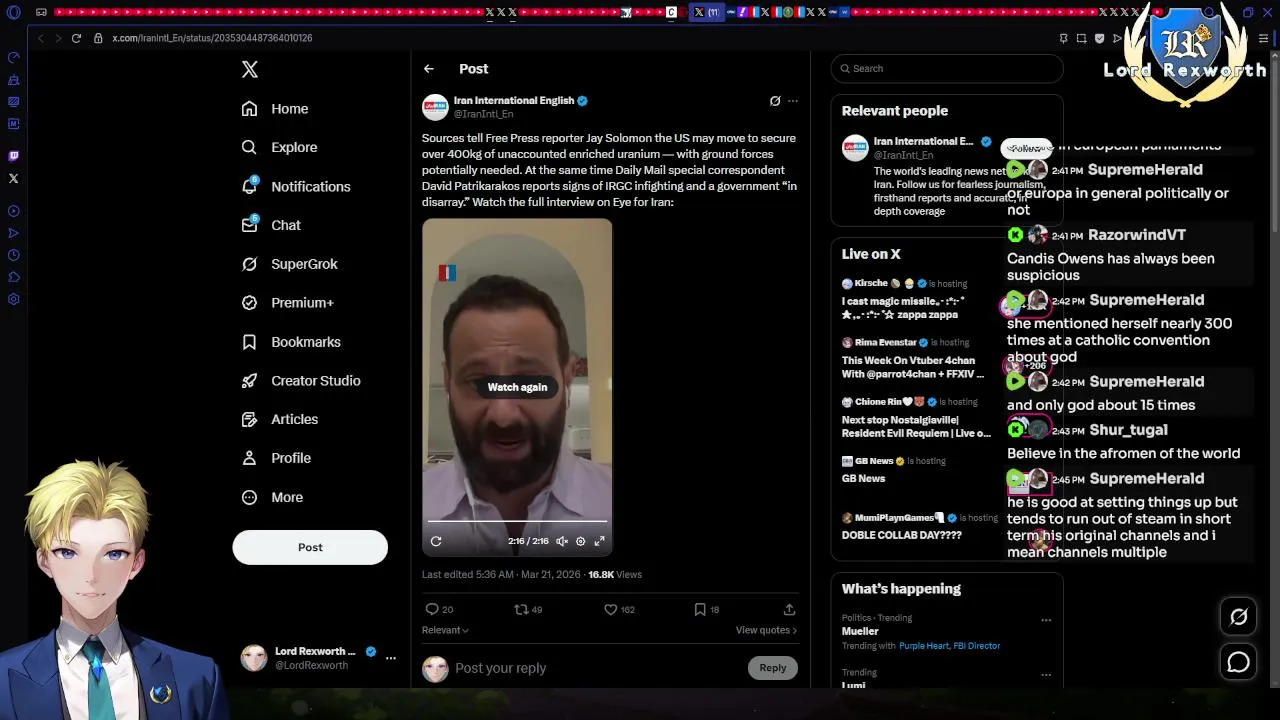Click the Purple Heart trending link
This screenshot has height=720, width=1280.
[921, 646]
